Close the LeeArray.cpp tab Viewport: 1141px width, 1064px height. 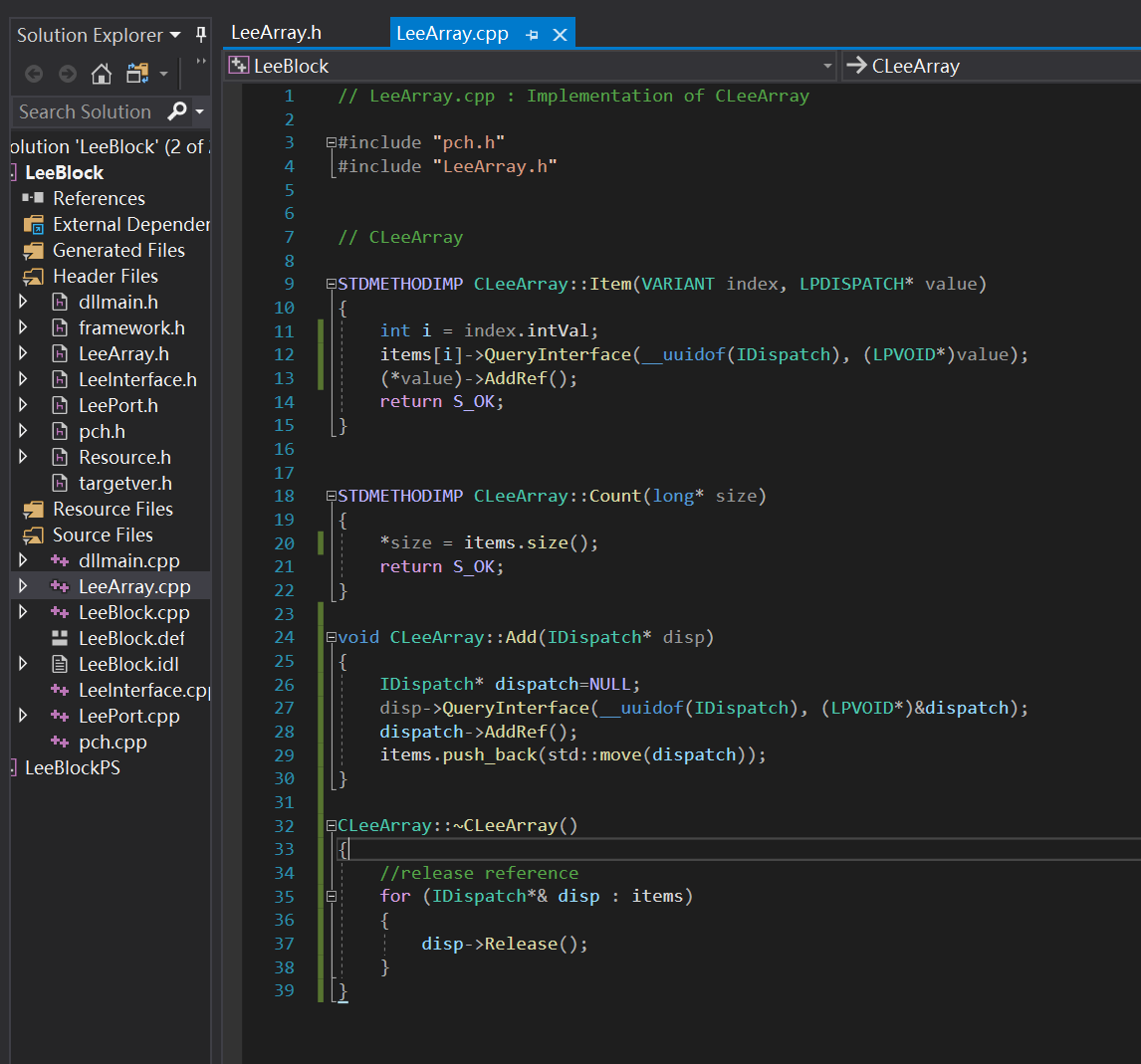tap(560, 35)
